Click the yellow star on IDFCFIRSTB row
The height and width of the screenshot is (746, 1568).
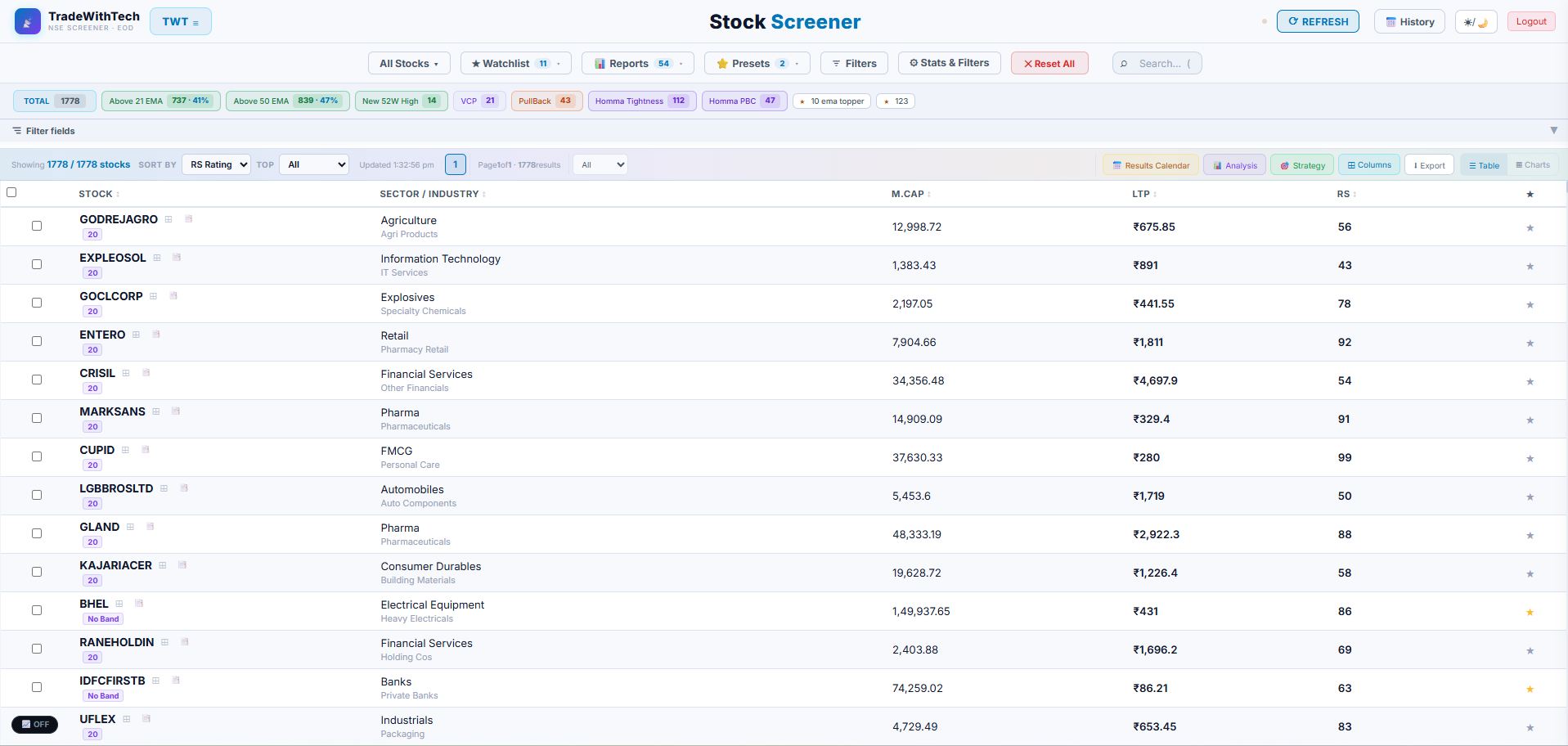coord(1530,689)
